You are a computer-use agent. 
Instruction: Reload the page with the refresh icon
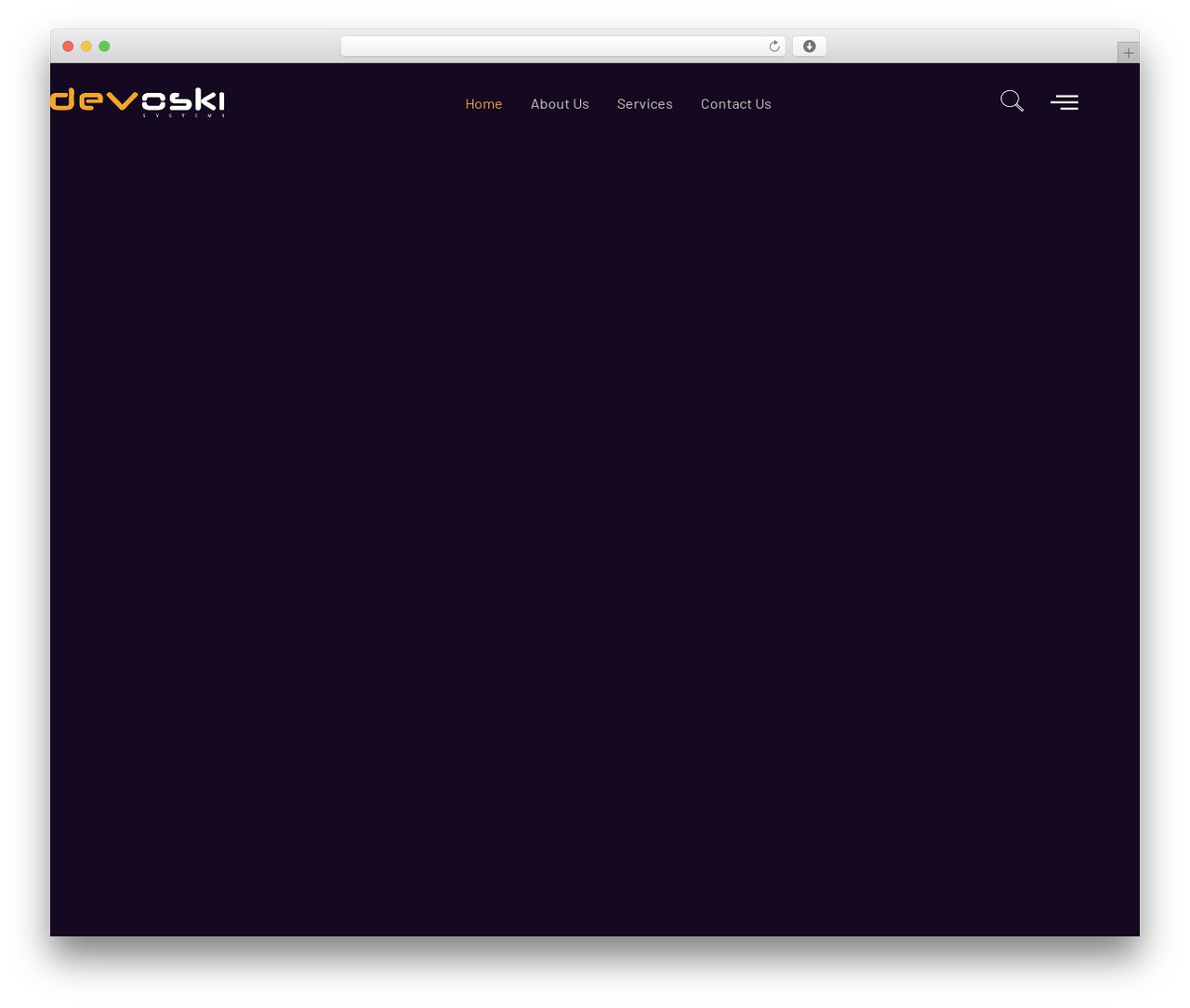click(773, 46)
